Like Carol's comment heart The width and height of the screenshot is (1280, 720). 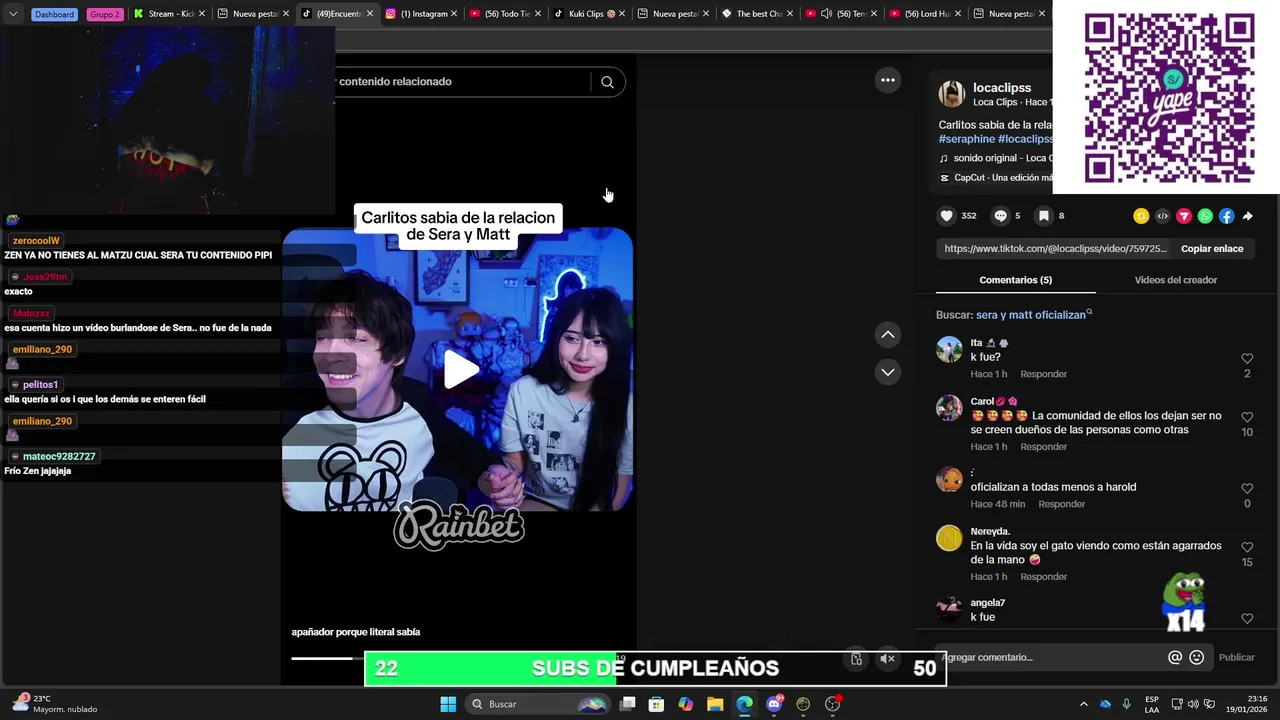(x=1247, y=417)
